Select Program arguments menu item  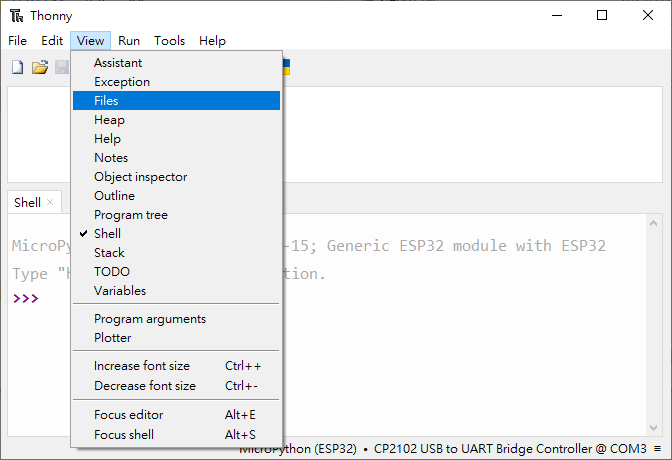point(176,319)
